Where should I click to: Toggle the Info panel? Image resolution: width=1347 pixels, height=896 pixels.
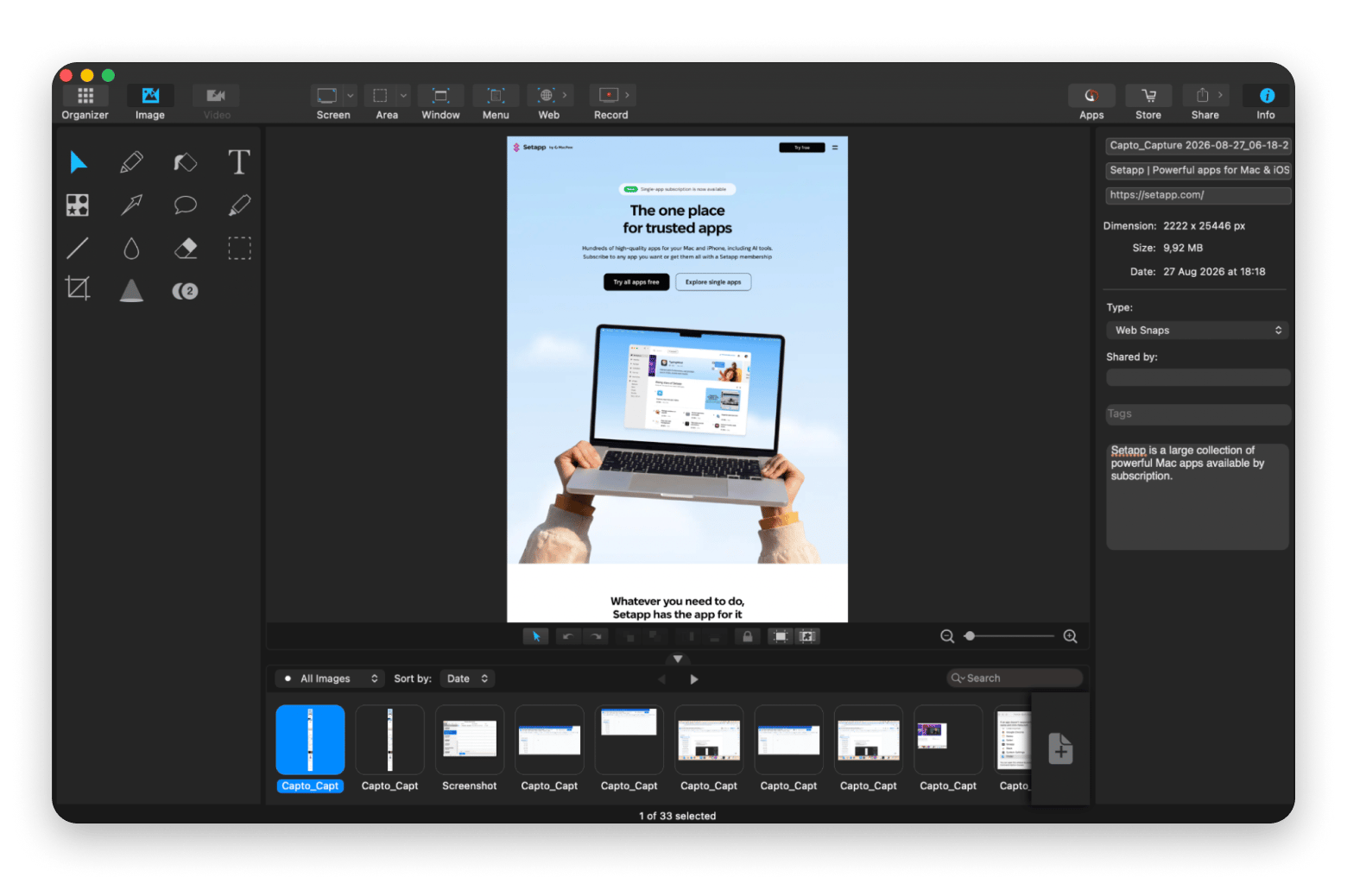point(1266,102)
